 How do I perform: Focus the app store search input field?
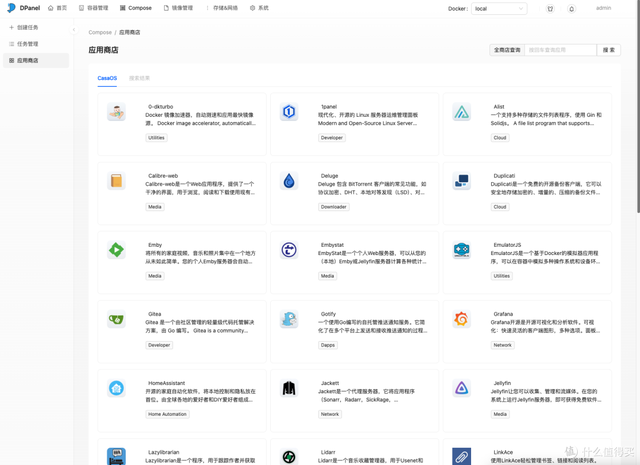tap(560, 50)
